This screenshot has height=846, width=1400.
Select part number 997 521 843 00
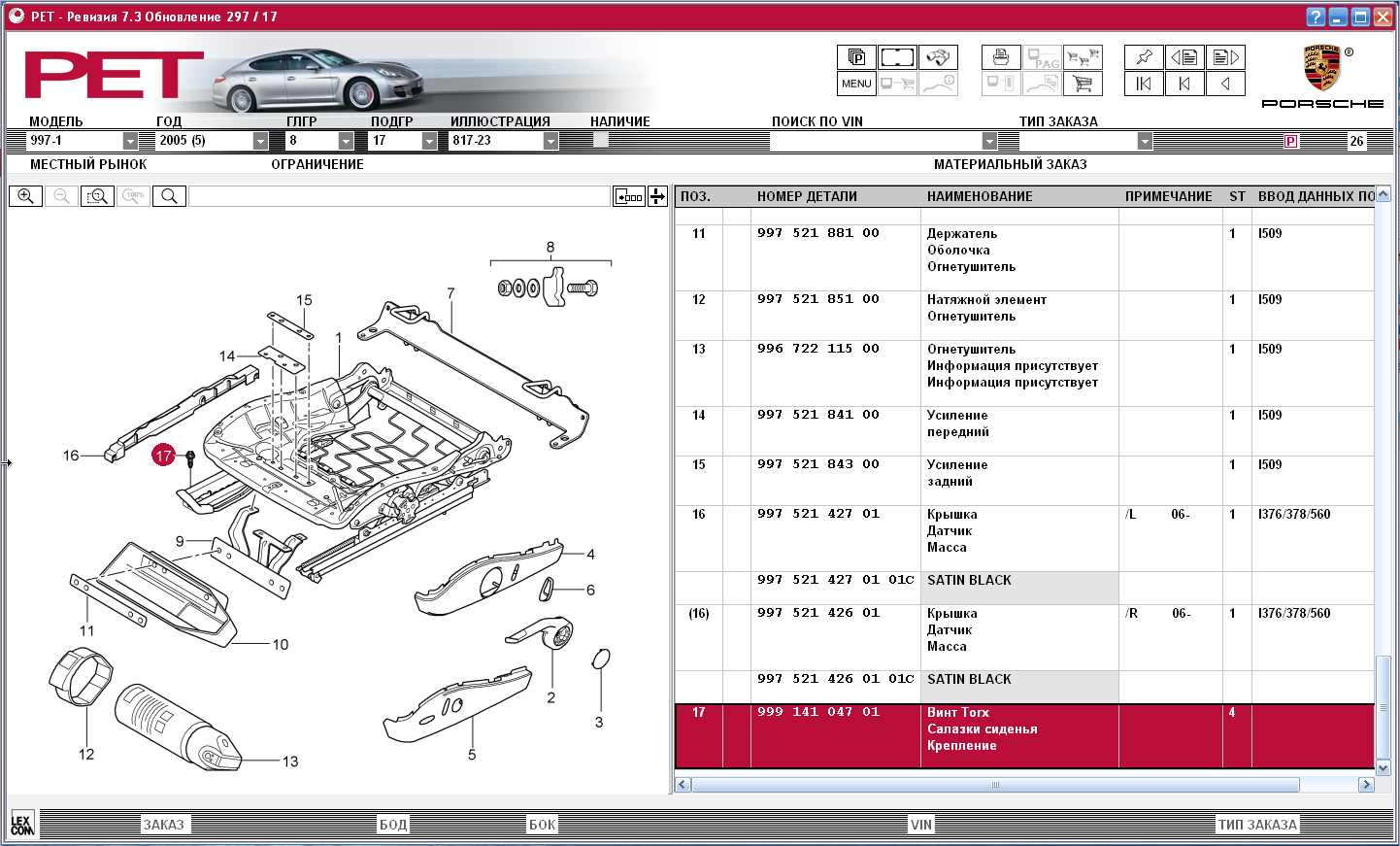click(818, 464)
